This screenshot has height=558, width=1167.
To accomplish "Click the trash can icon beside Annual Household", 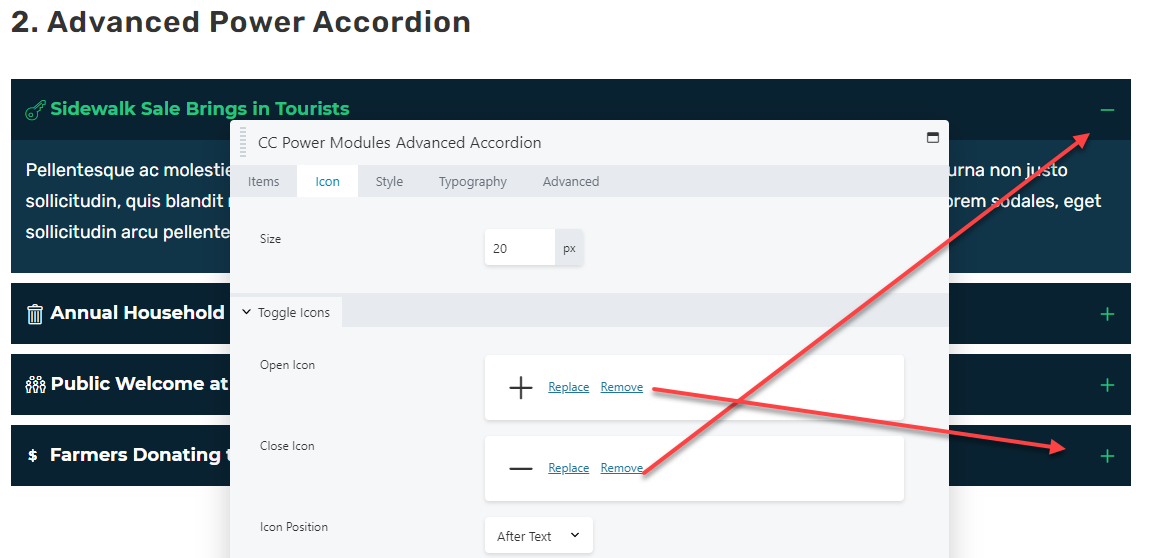I will click(35, 314).
